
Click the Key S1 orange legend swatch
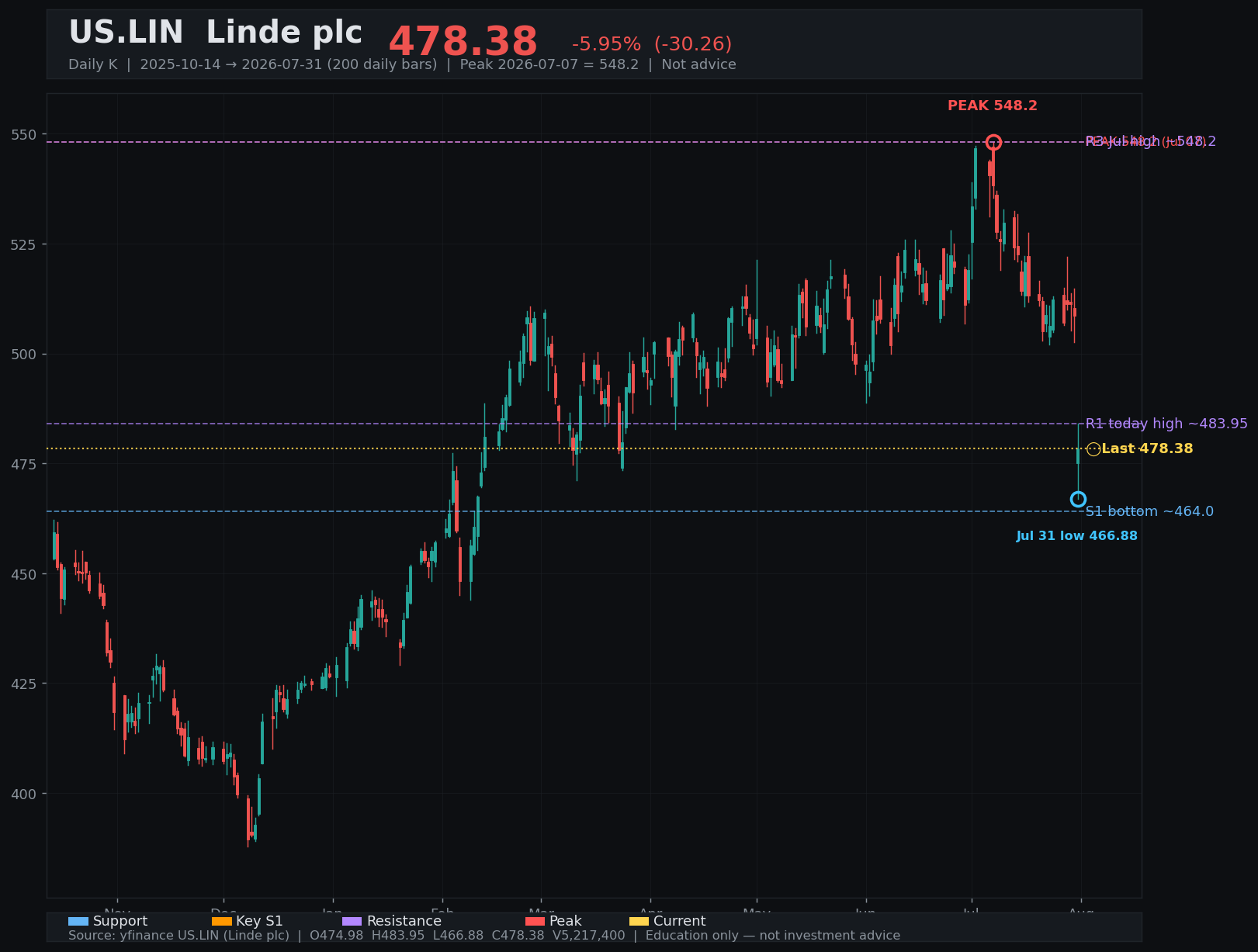click(221, 922)
